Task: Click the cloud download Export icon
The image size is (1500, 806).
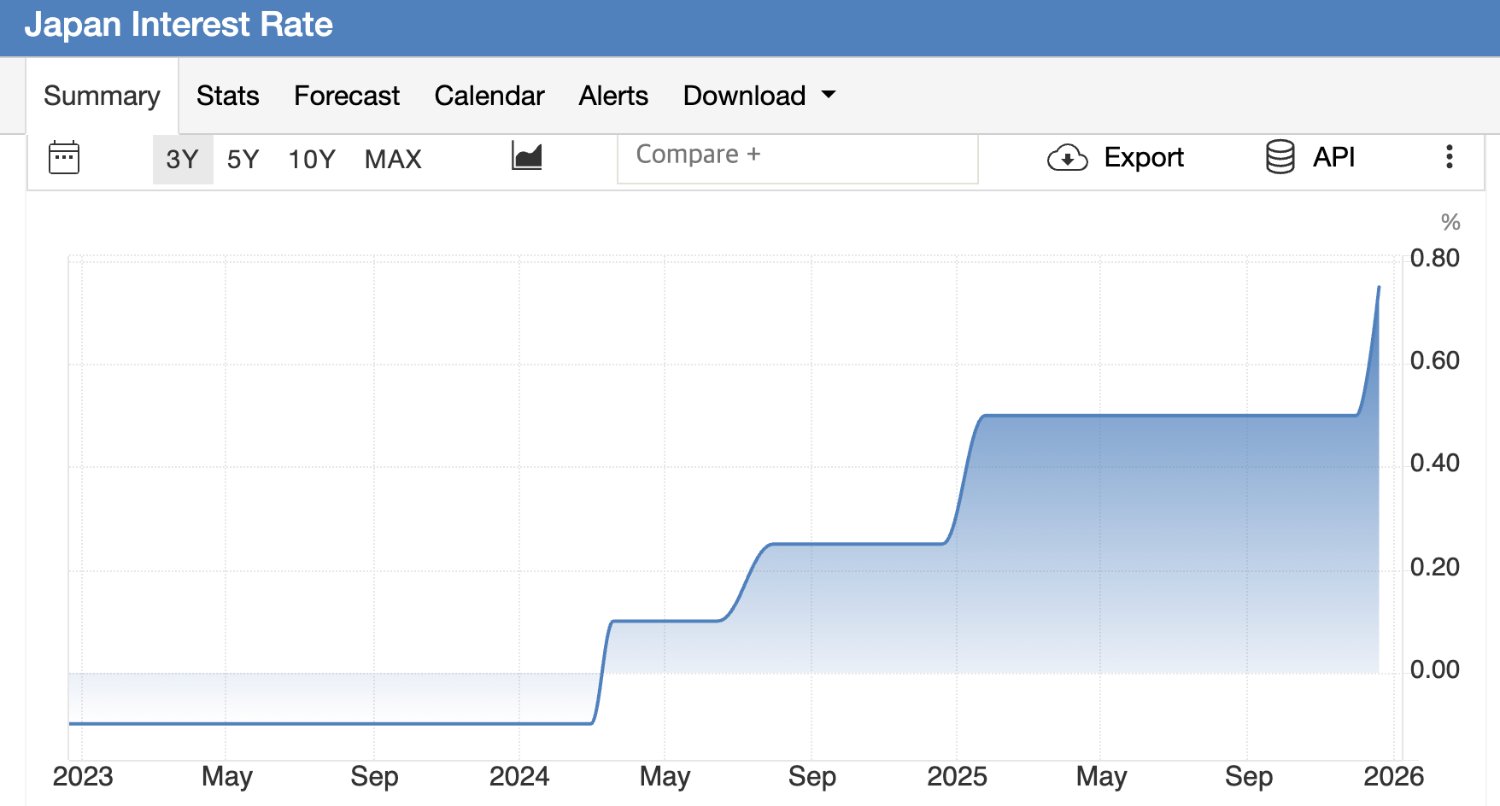Action: coord(1067,158)
